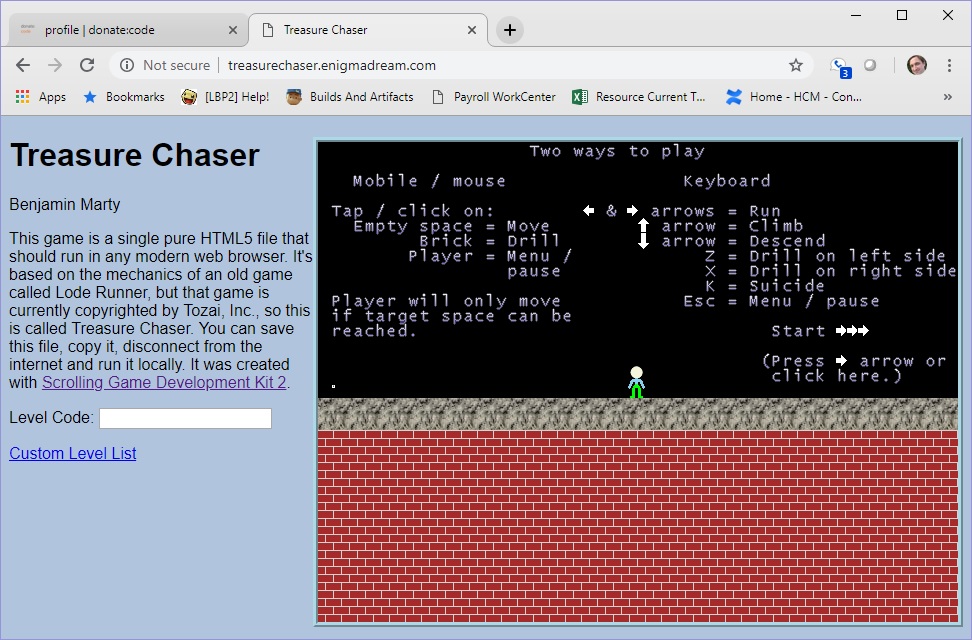Click the Level Code text field
The height and width of the screenshot is (640, 972).
(185, 418)
